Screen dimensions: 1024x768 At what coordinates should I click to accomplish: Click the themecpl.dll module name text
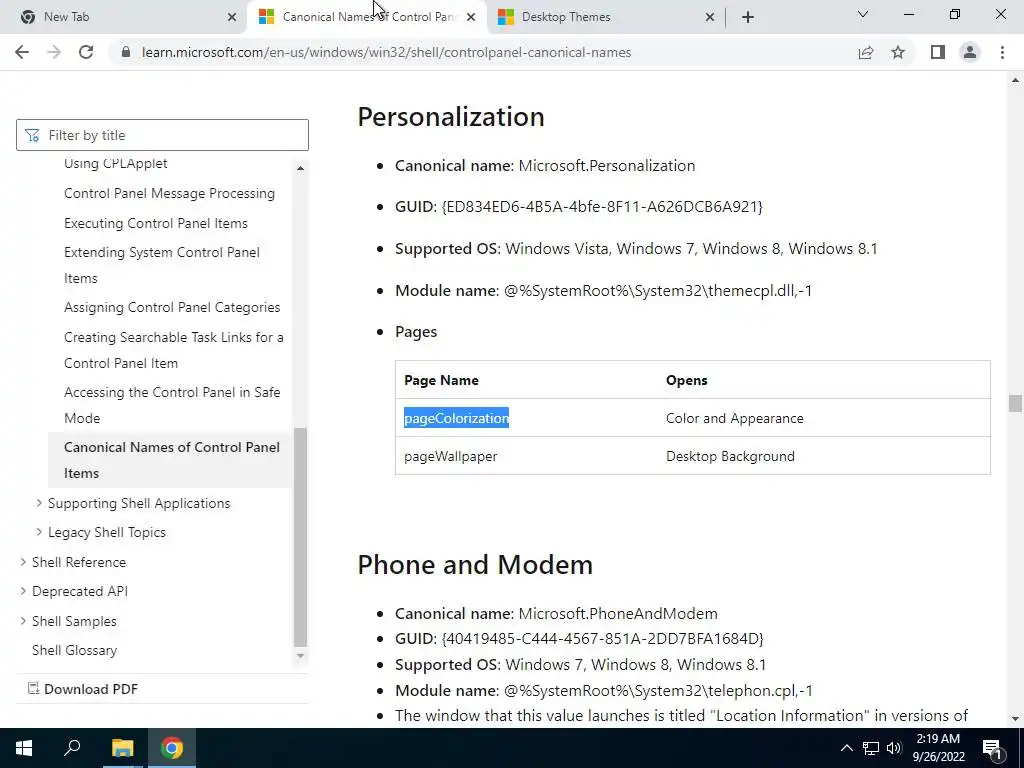[x=658, y=291]
